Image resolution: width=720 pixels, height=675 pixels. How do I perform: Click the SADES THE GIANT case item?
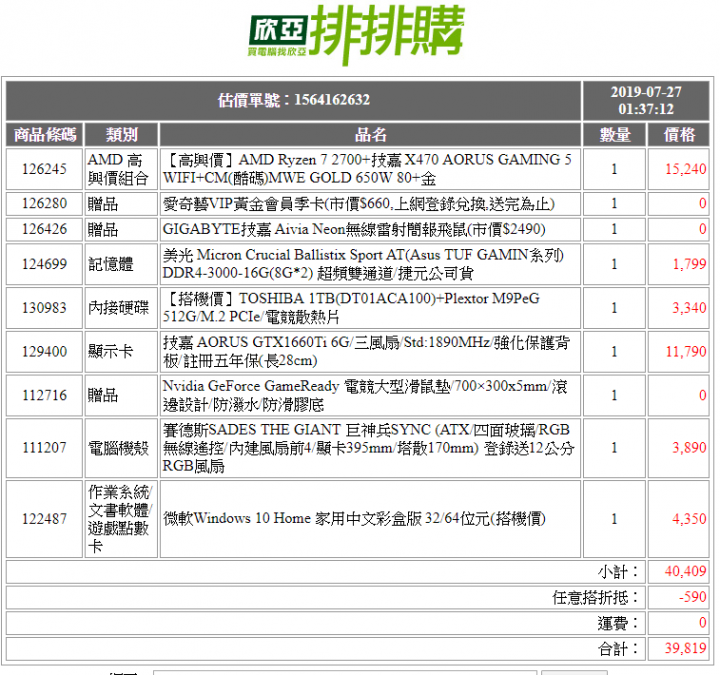[370, 448]
